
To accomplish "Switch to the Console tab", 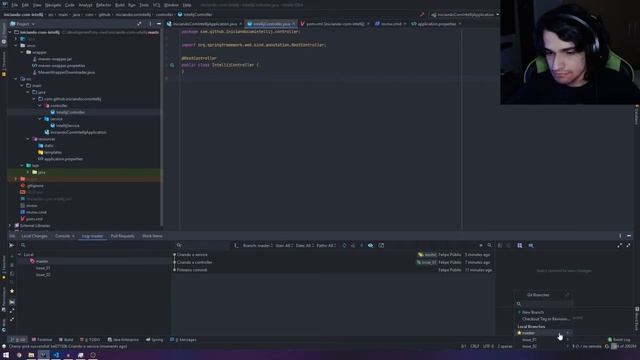I will point(62,236).
